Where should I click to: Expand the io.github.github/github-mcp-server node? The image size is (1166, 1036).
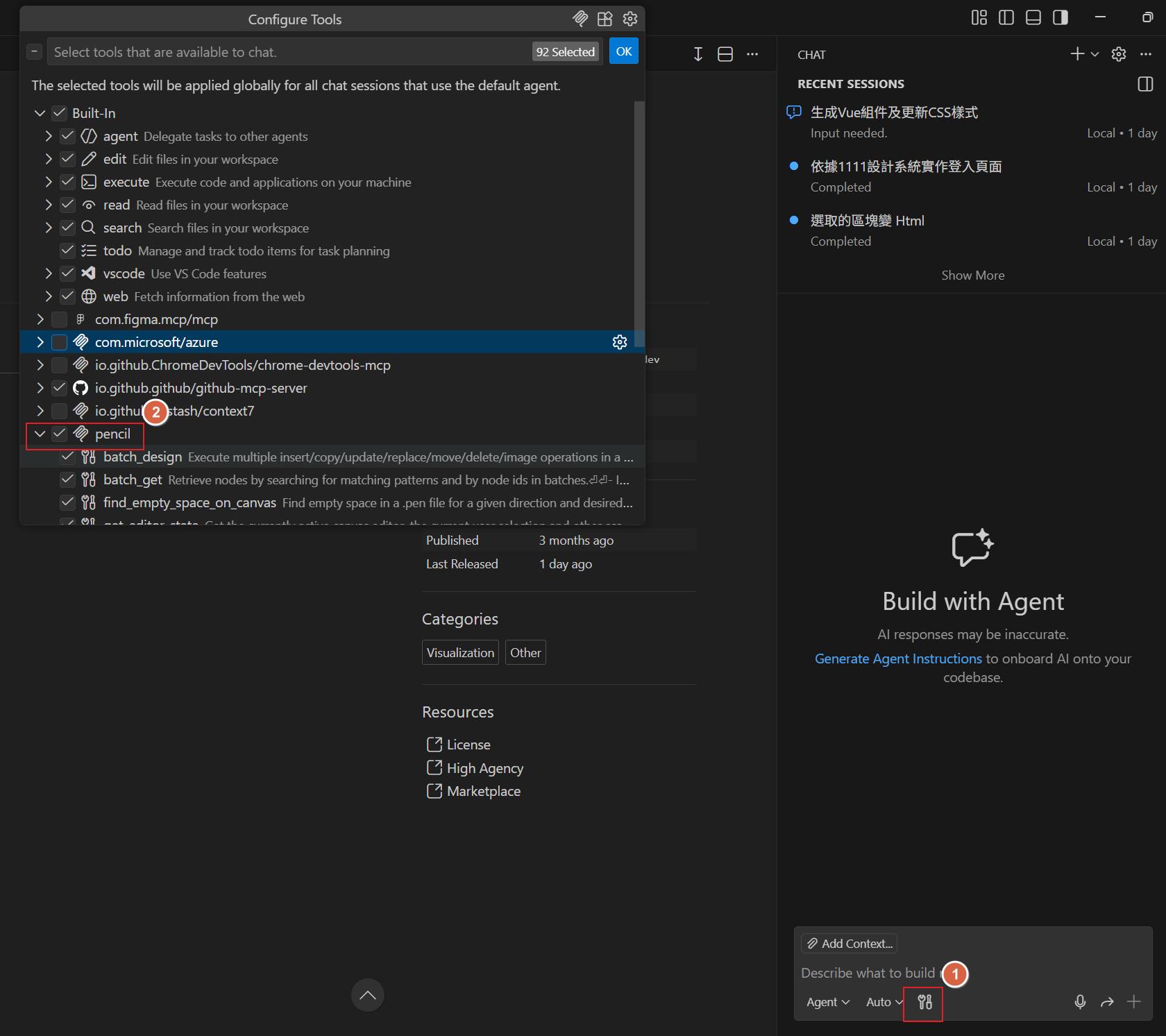coord(40,388)
